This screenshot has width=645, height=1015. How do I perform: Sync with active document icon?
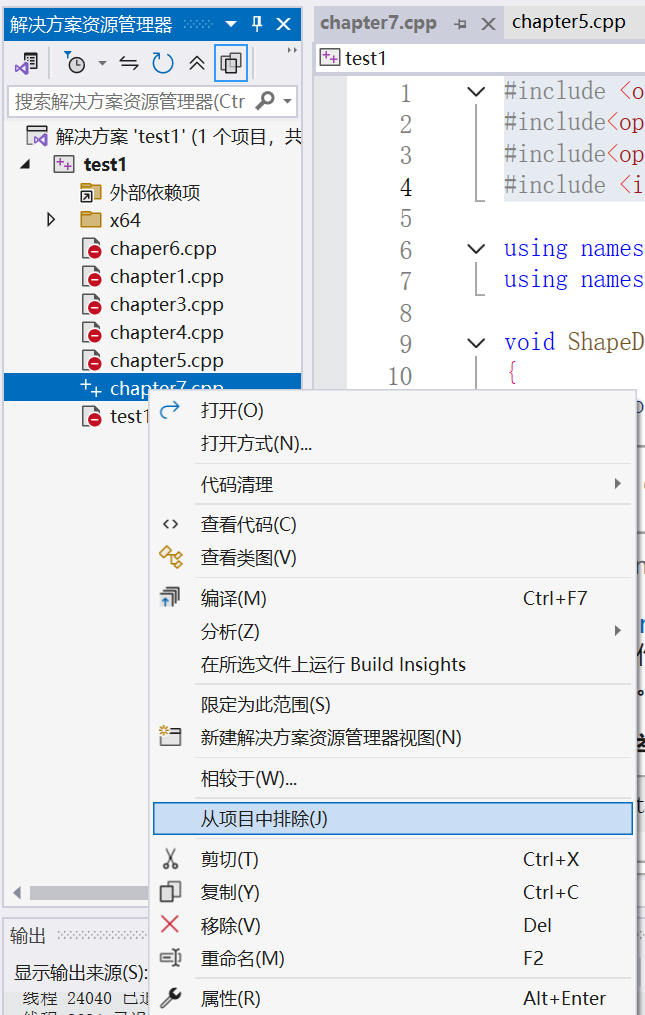129,63
